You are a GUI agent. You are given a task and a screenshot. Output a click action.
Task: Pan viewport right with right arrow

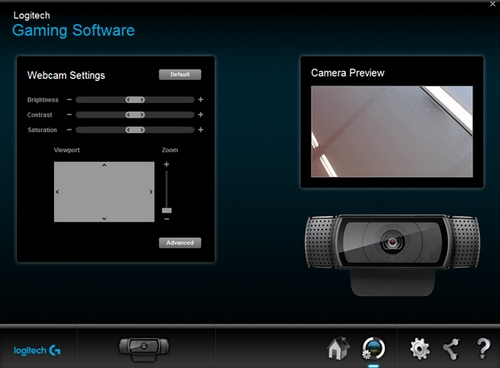pos(151,192)
